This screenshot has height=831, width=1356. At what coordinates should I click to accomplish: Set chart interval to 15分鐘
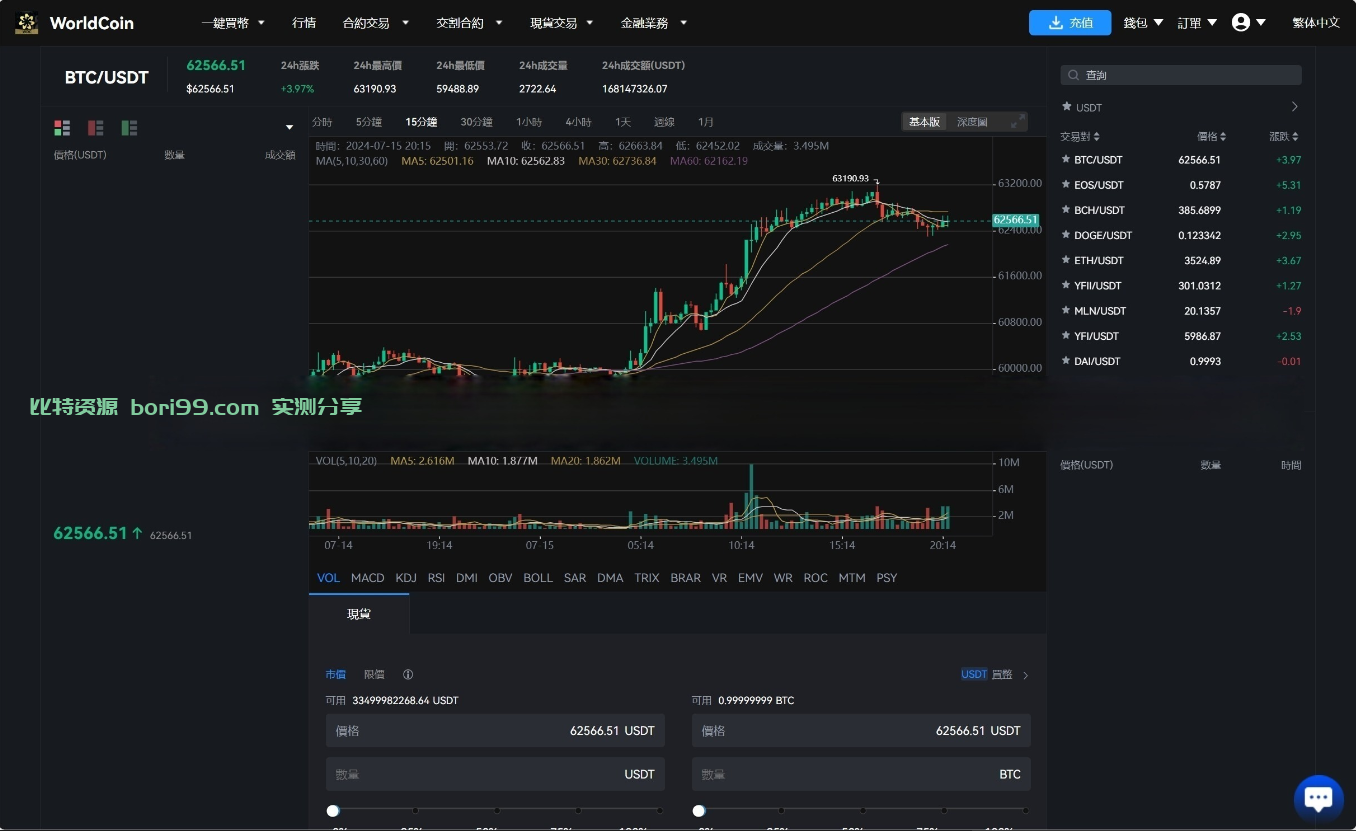(421, 122)
